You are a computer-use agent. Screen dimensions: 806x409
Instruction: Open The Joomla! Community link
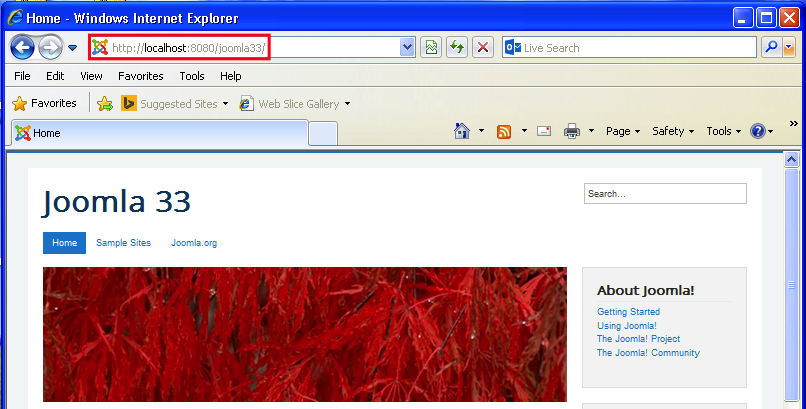pyautogui.click(x=648, y=353)
